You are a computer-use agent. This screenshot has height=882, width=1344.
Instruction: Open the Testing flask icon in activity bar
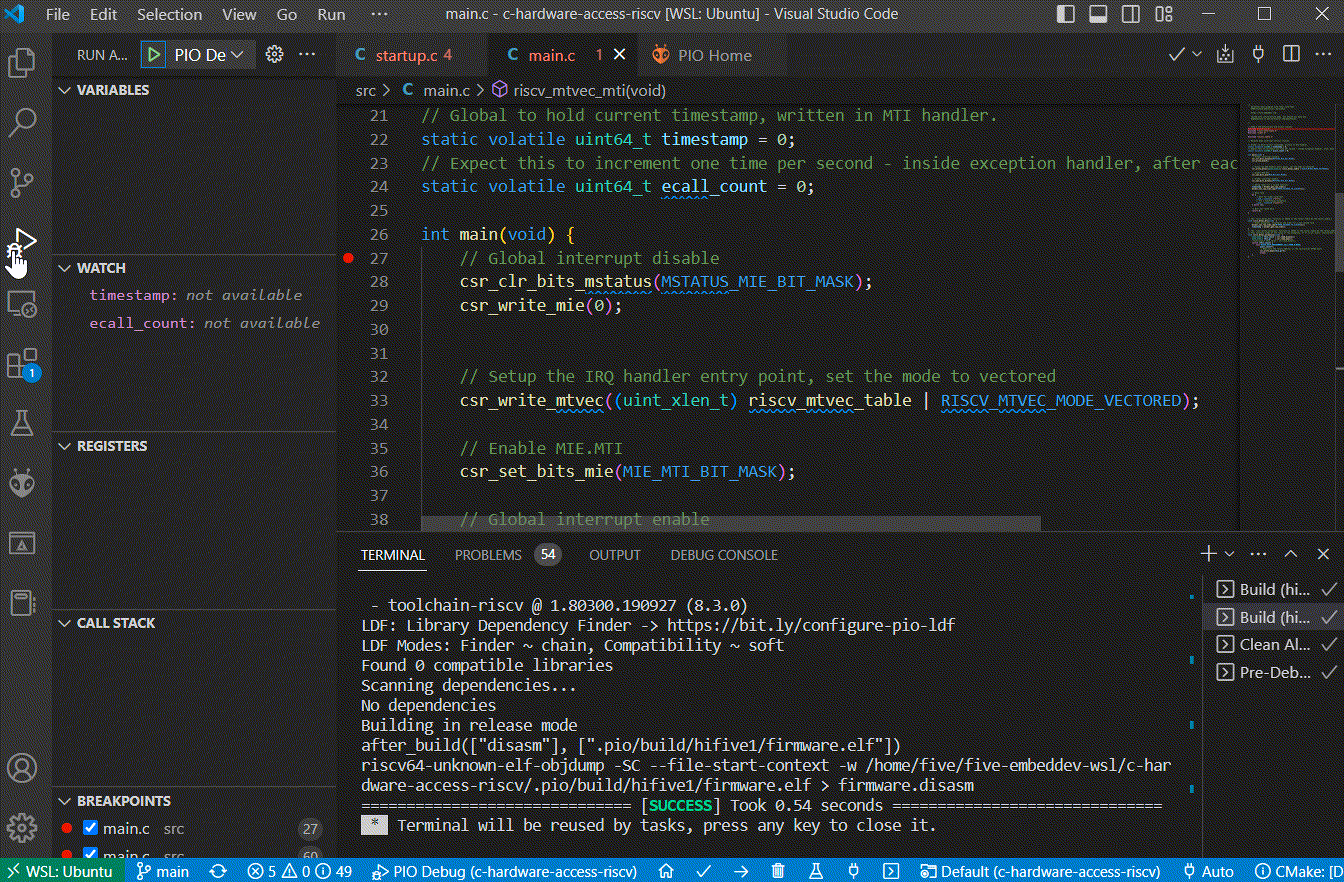pyautogui.click(x=22, y=422)
